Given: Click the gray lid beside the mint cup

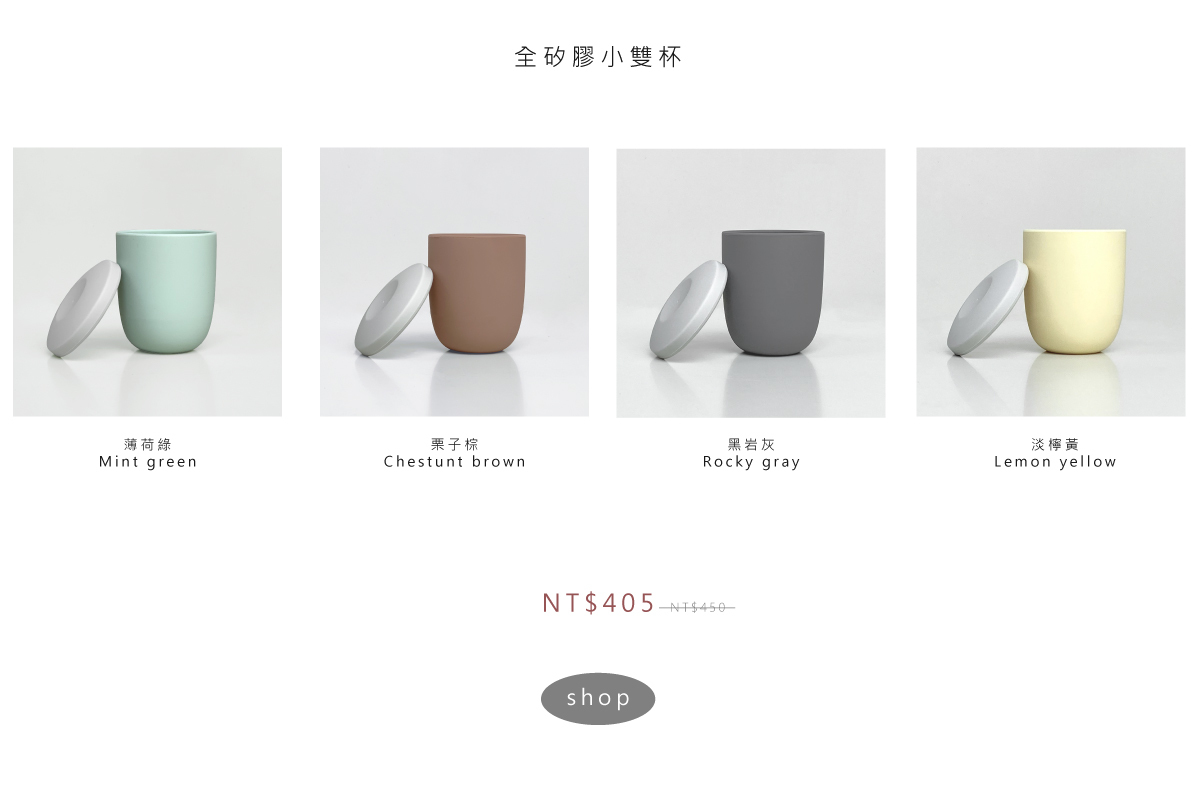Looking at the screenshot, I should pos(84,308).
